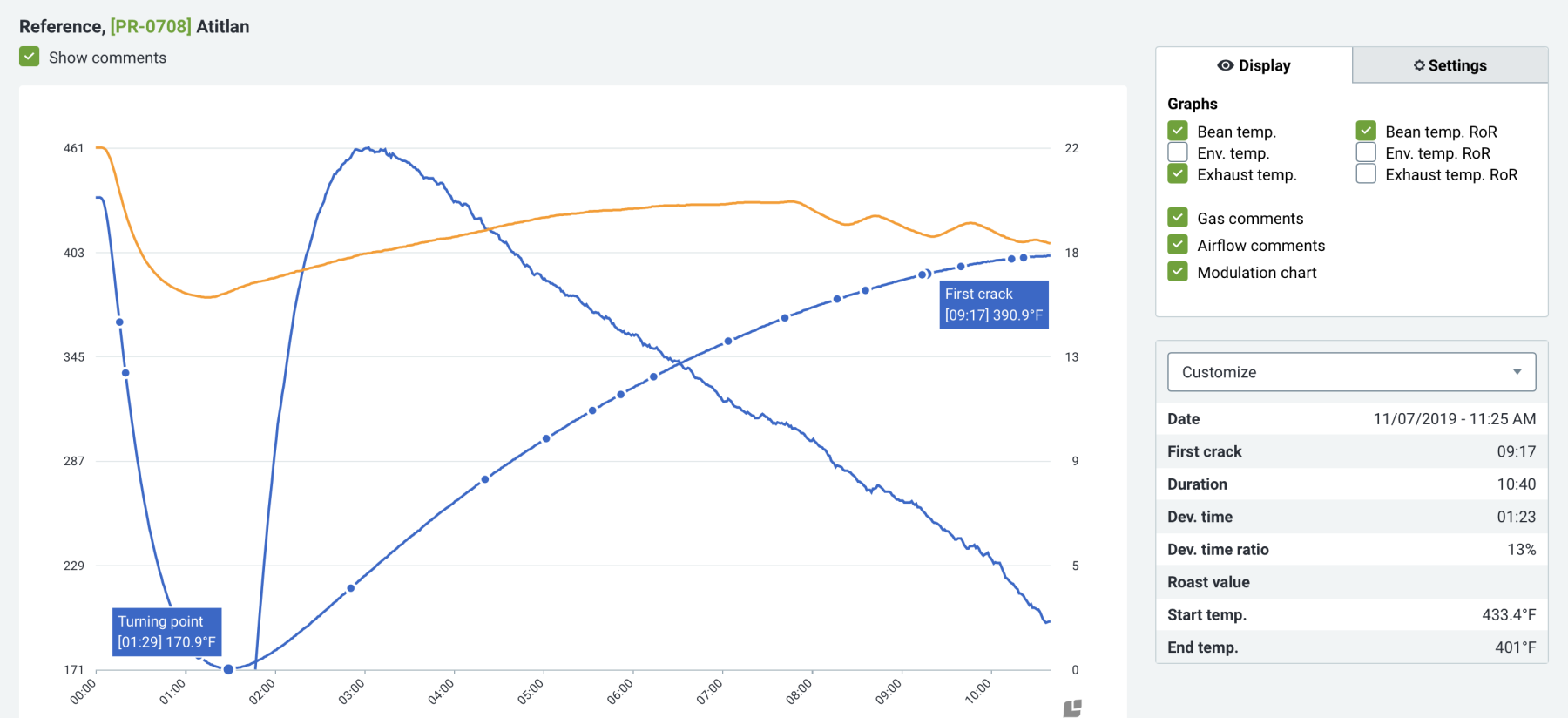
Task: Click the Turning point marker label
Action: 166,632
